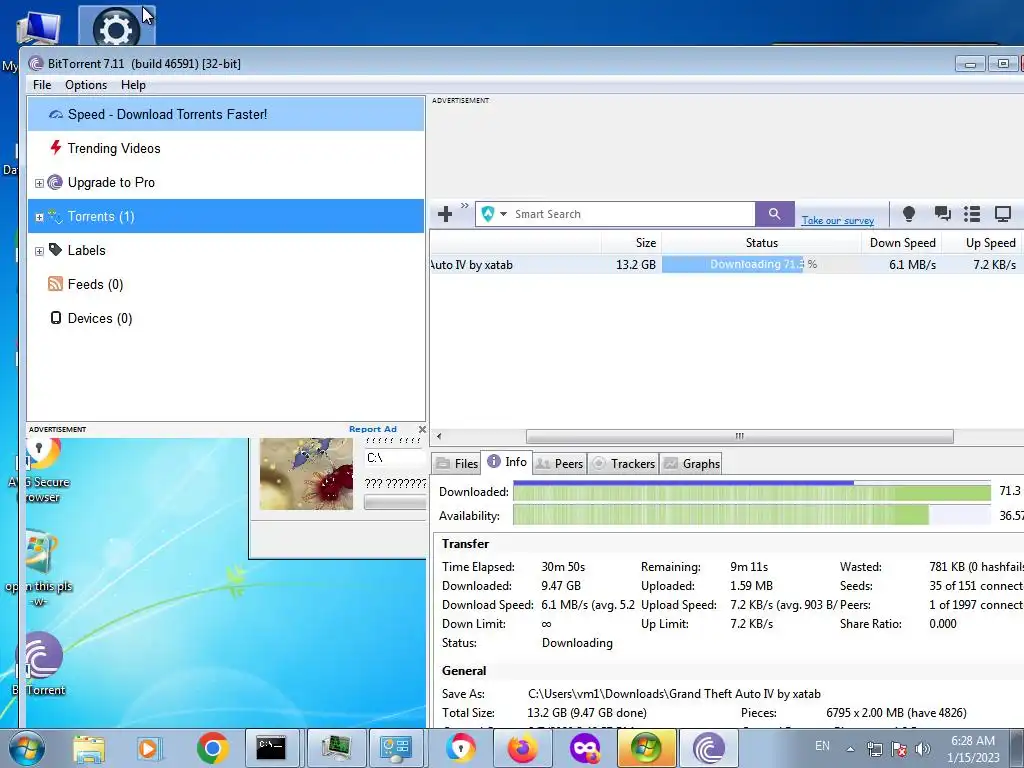The height and width of the screenshot is (768, 1024).
Task: Click the scroll left arrow in torrent list
Action: (439, 436)
